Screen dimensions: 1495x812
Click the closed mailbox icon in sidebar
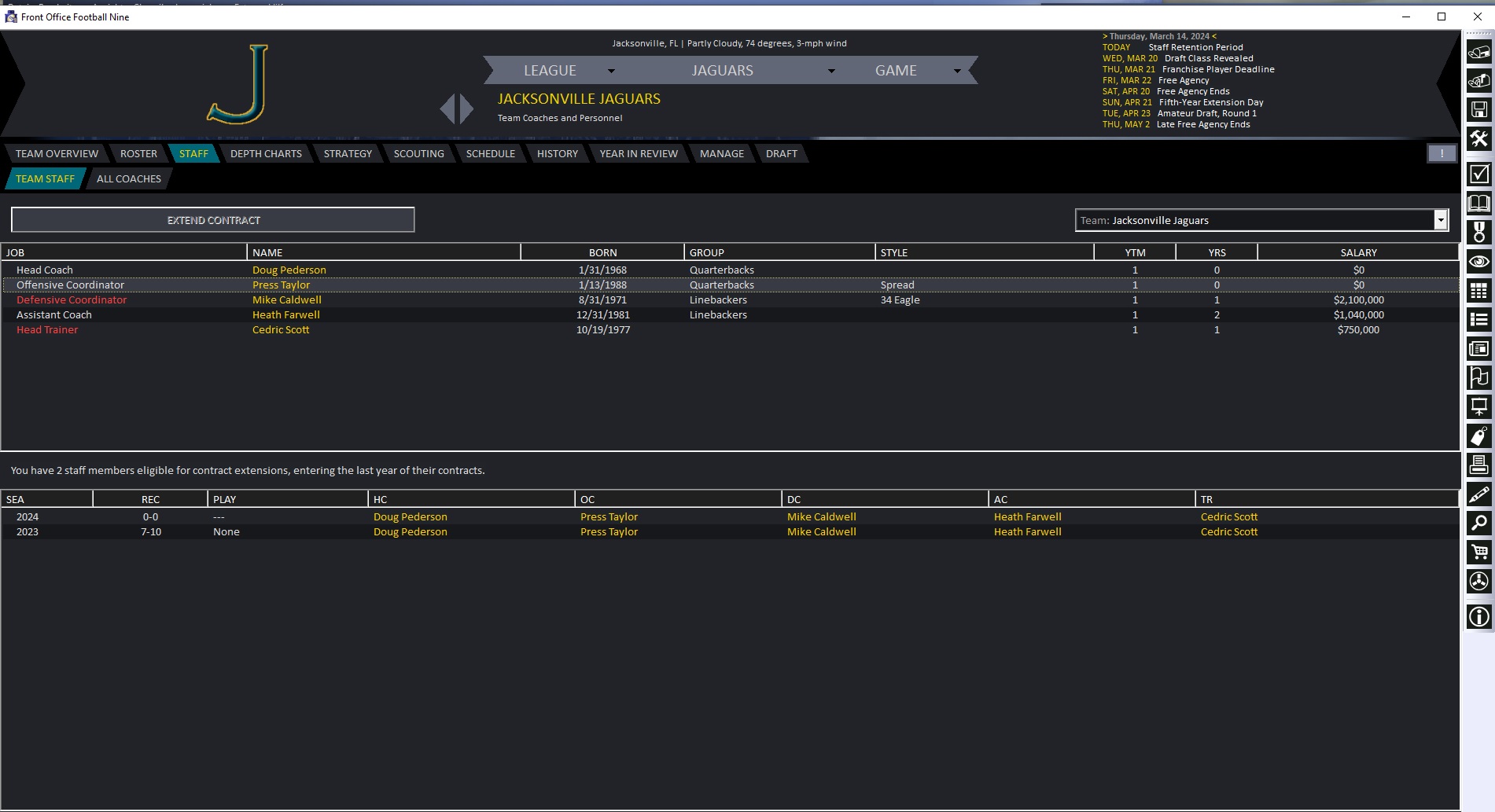coord(1478,52)
